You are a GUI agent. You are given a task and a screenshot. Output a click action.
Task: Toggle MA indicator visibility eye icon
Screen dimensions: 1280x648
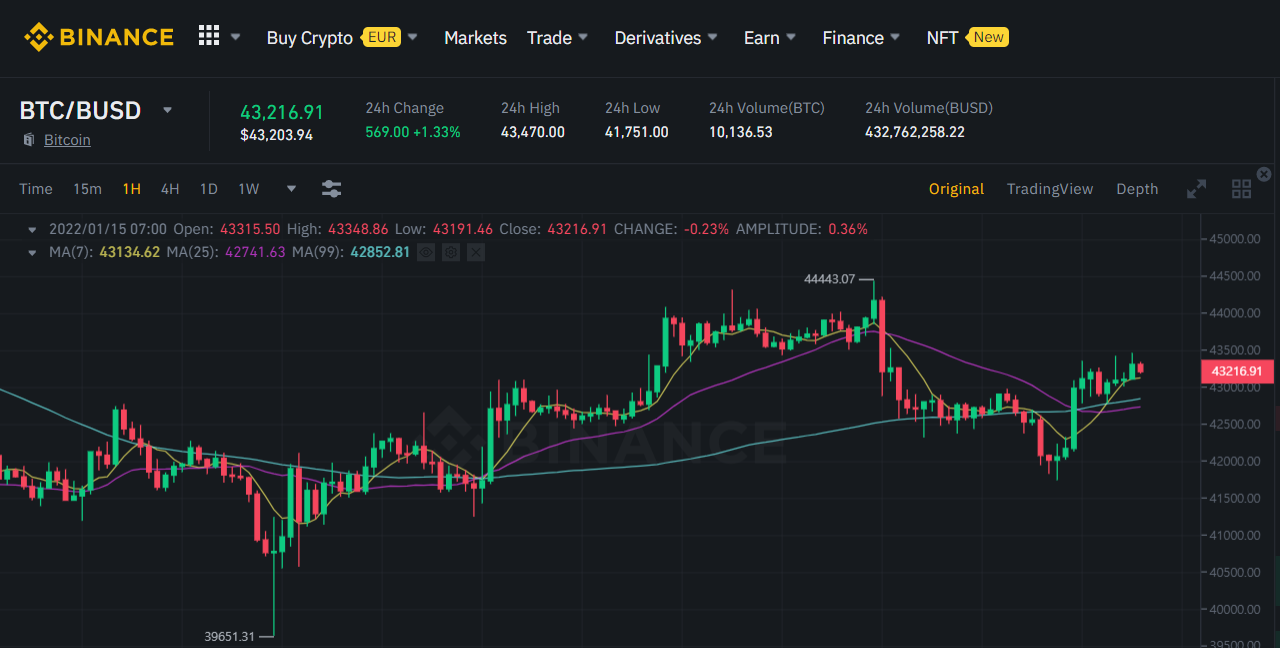pyautogui.click(x=426, y=252)
